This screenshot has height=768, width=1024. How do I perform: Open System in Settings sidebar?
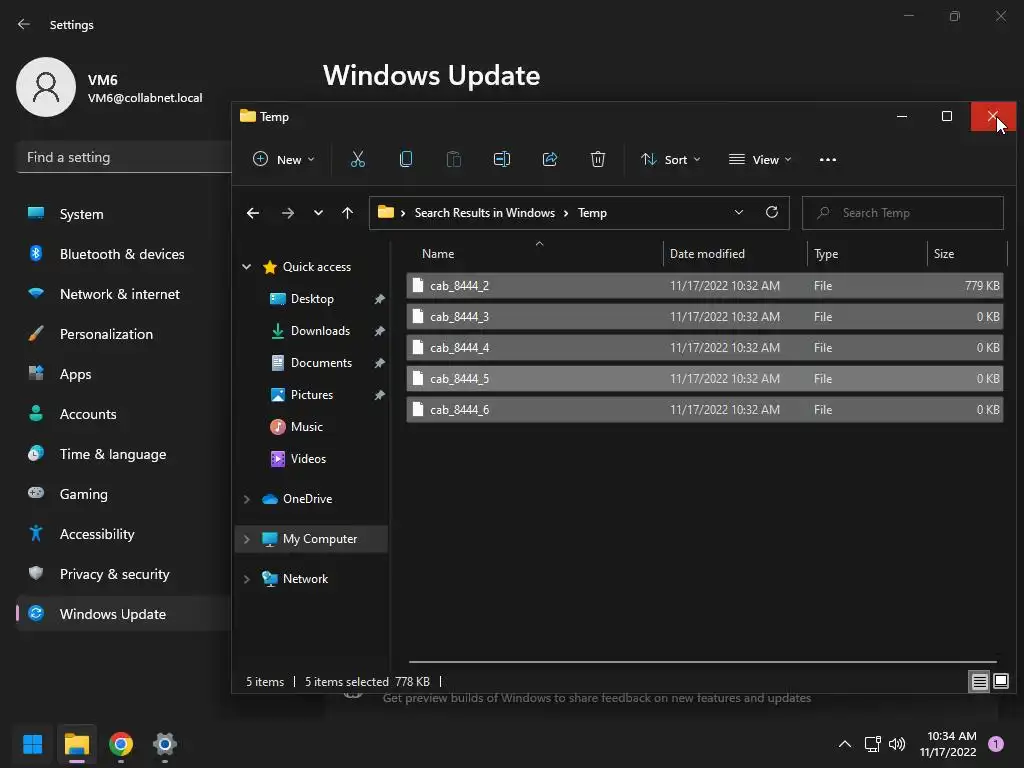tap(123, 214)
